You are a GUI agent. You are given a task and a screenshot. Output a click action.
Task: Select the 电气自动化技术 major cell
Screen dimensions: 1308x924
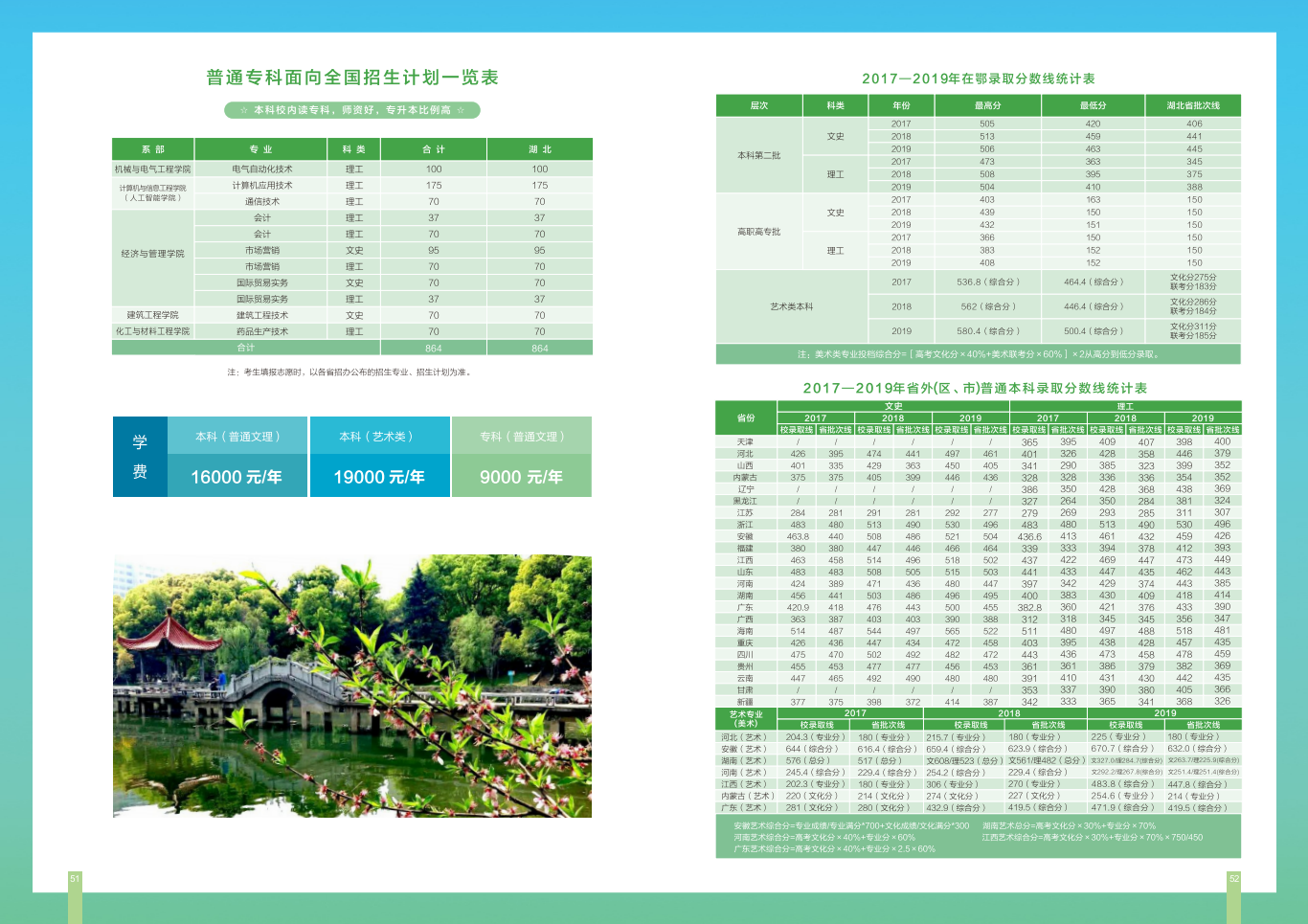(x=261, y=169)
